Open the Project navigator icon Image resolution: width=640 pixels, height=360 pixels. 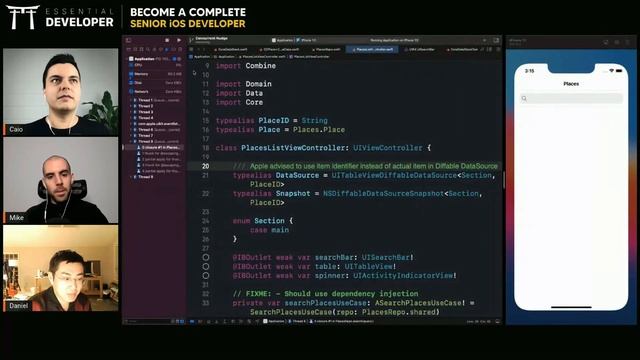[x=128, y=49]
